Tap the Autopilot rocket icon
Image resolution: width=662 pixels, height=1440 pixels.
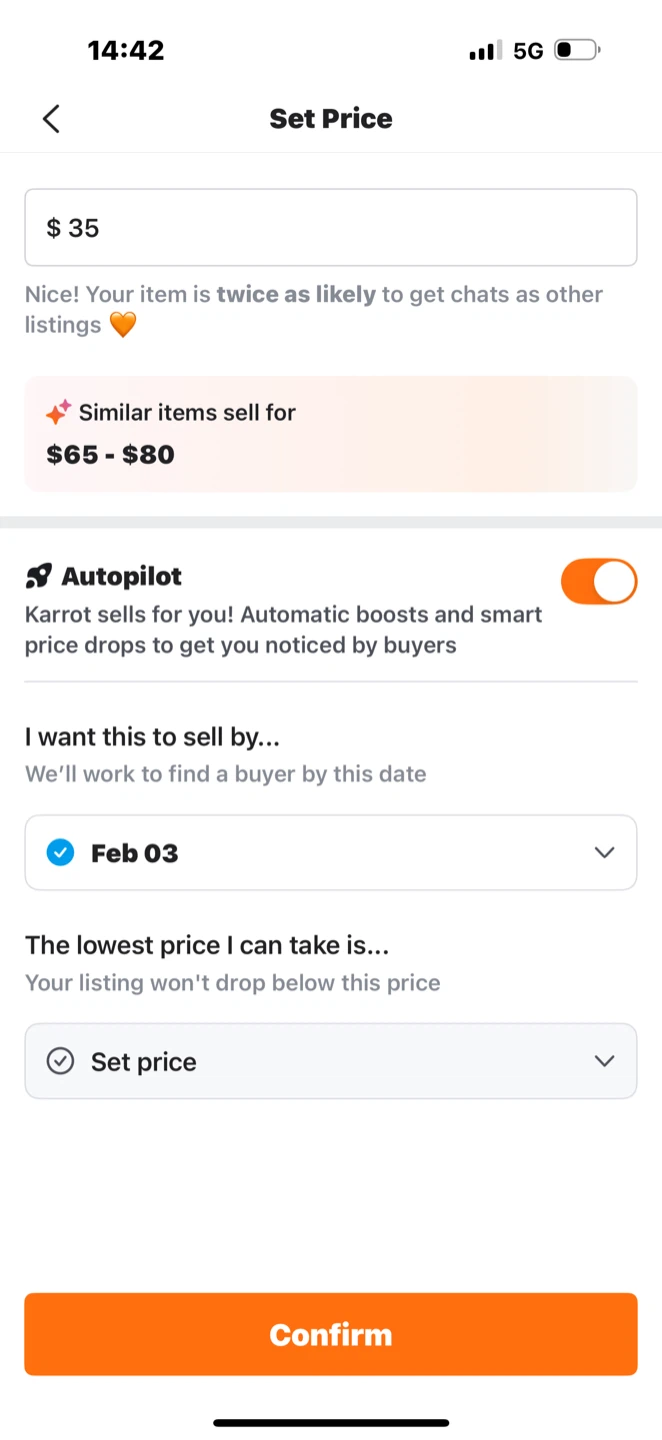(38, 576)
